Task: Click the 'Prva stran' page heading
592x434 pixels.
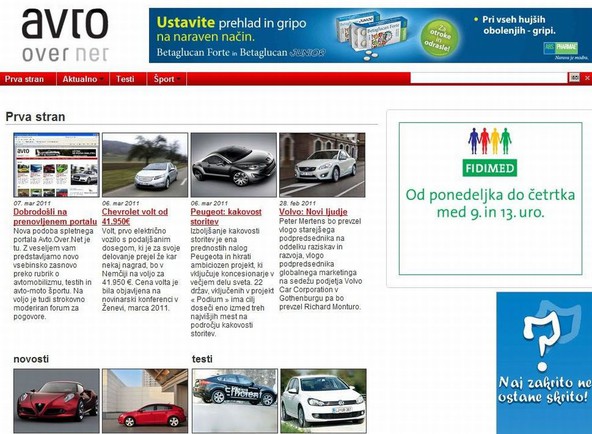Action: pos(35,117)
